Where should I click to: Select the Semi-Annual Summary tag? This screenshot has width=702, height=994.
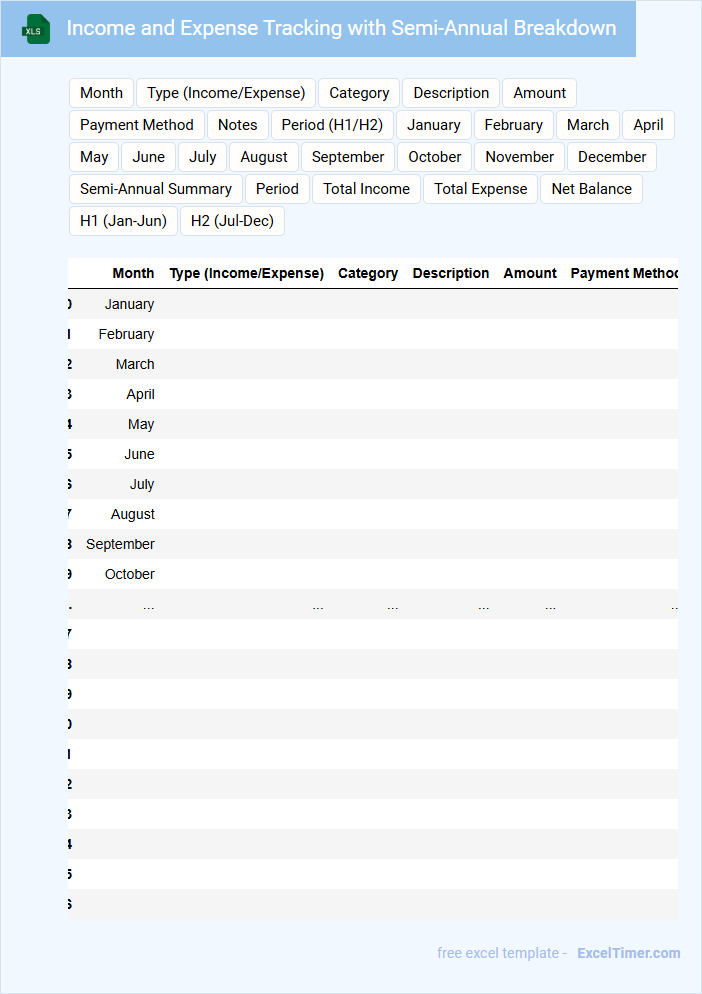156,189
